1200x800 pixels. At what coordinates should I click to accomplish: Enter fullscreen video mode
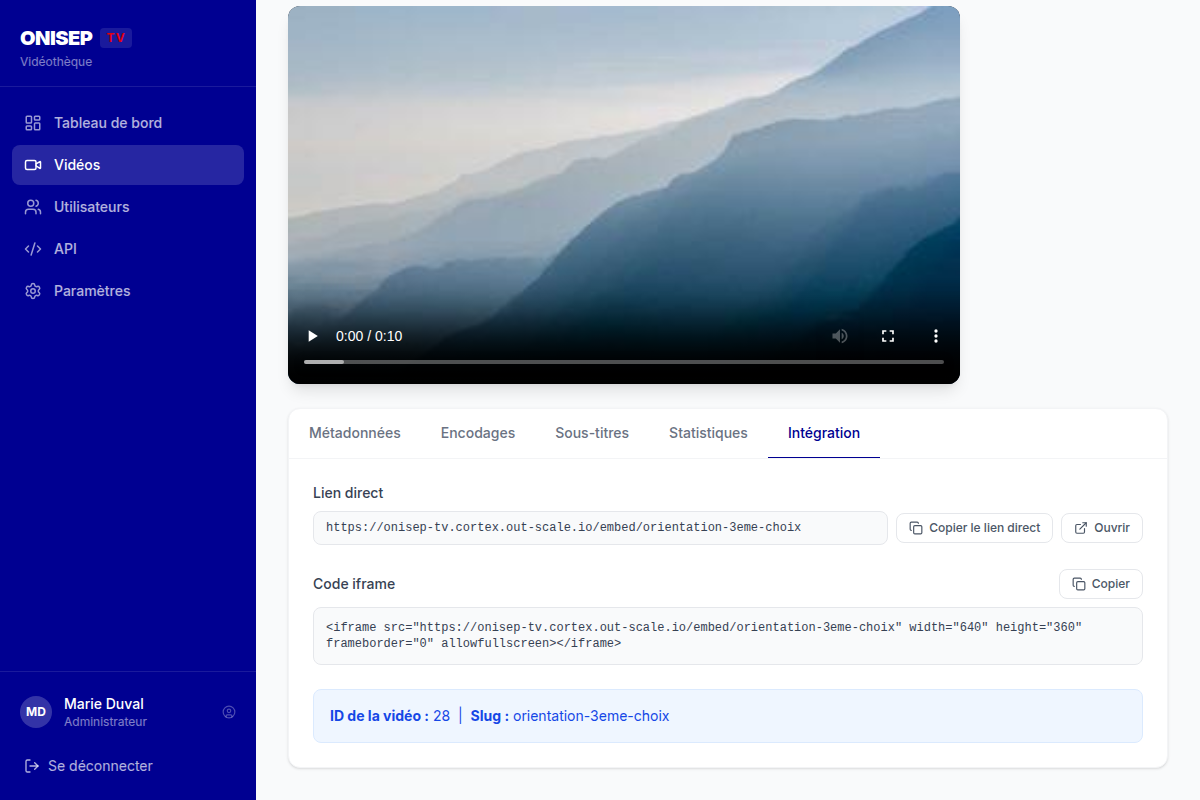(888, 336)
